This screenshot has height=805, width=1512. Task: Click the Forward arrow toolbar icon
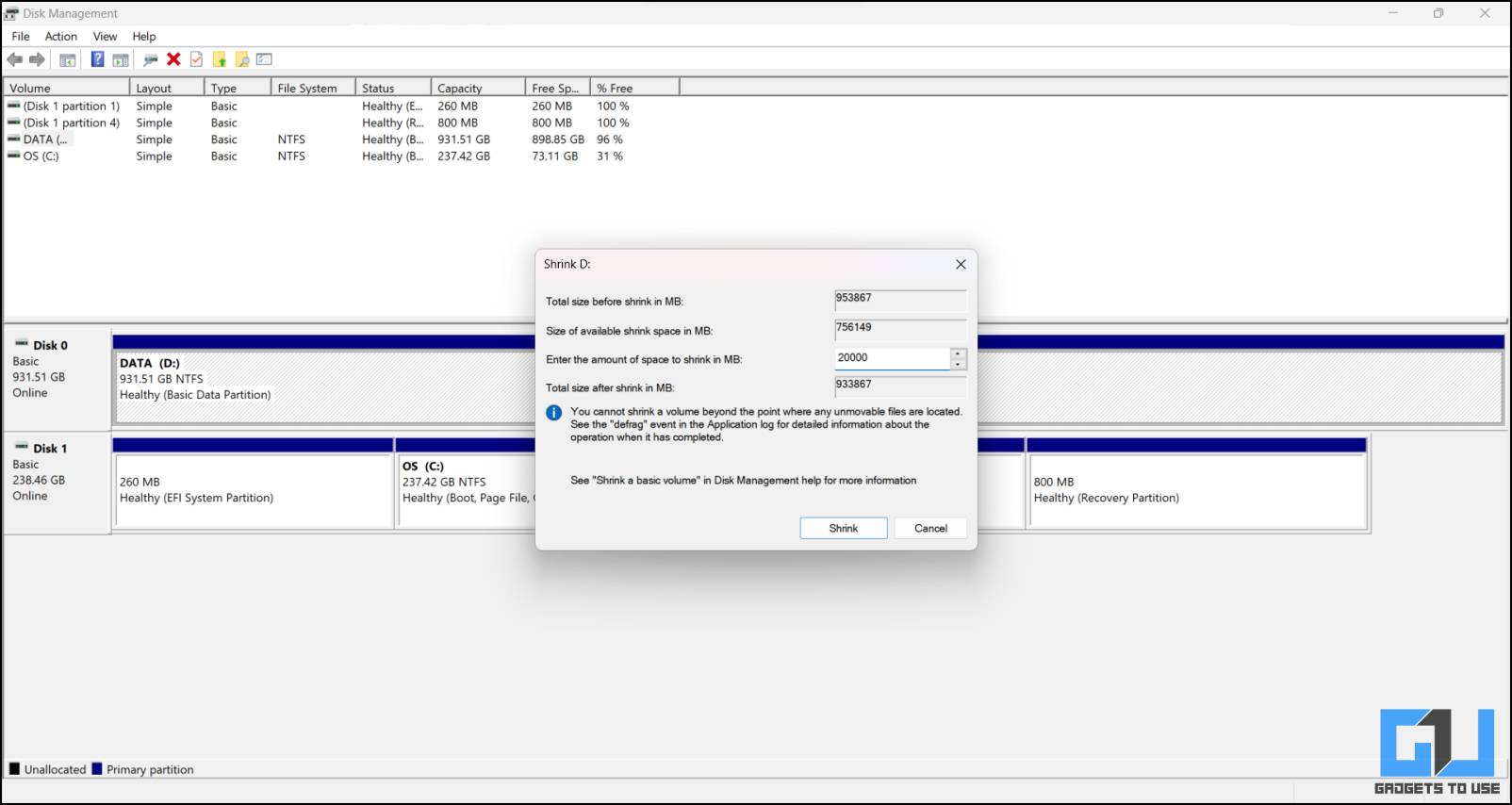click(37, 59)
